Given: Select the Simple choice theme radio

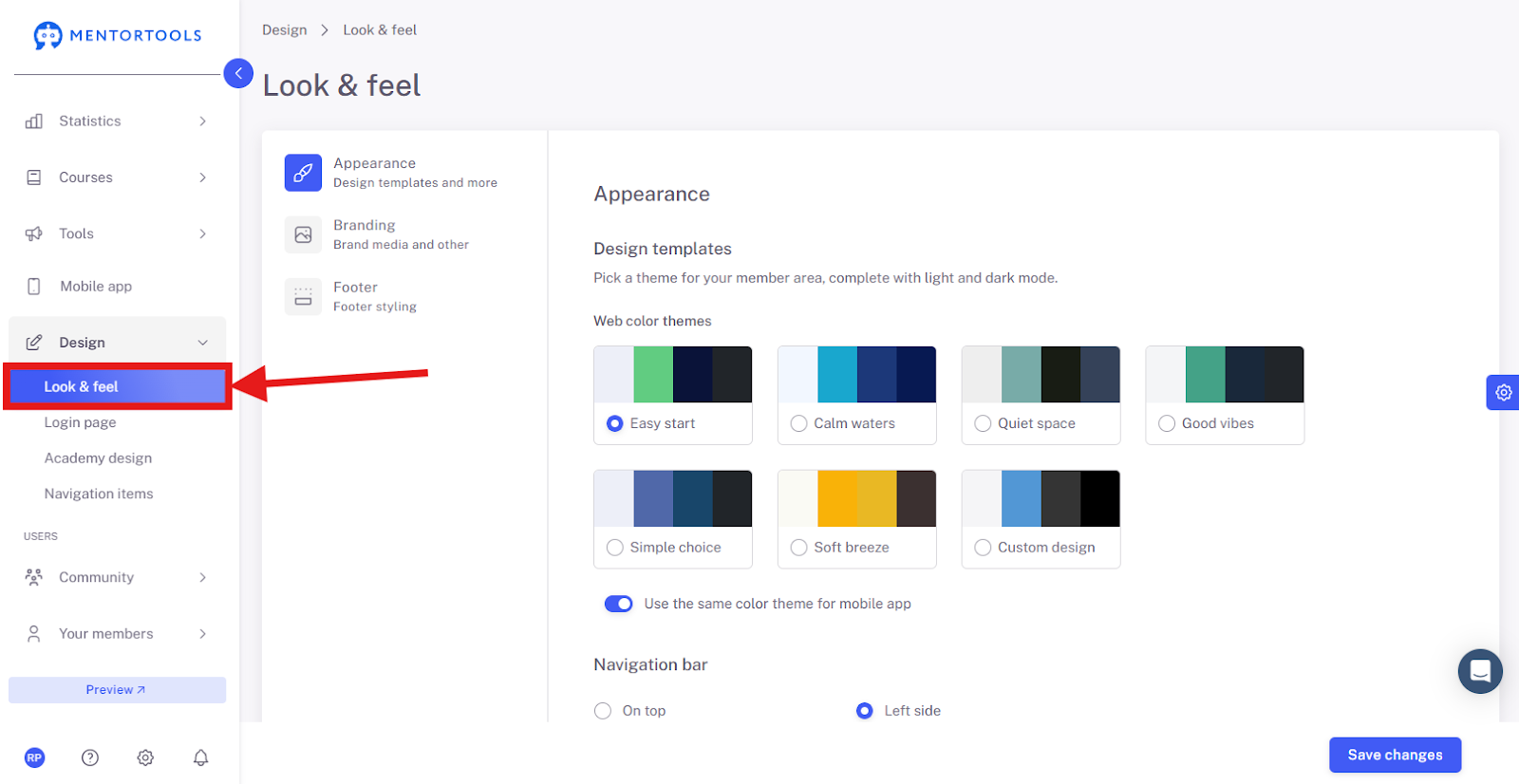Looking at the screenshot, I should 615,548.
